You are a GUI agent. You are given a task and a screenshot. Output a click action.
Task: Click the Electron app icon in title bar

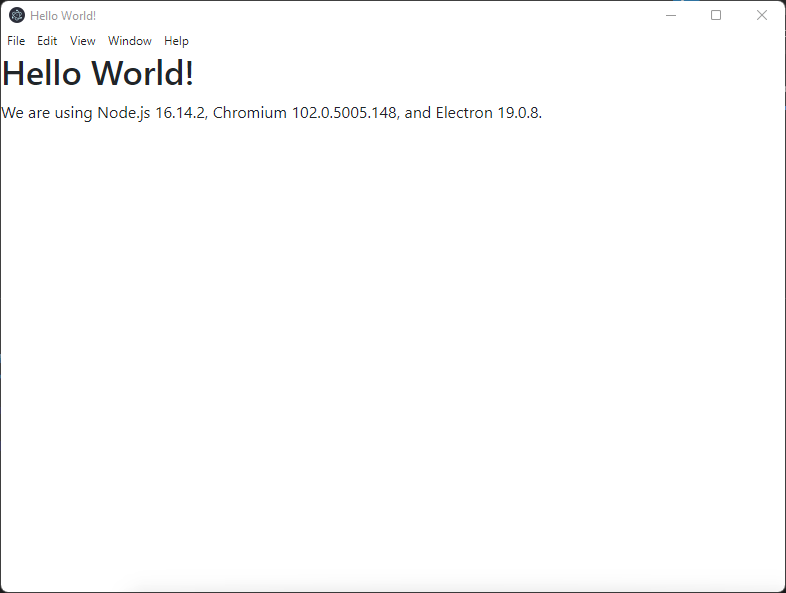(x=17, y=16)
